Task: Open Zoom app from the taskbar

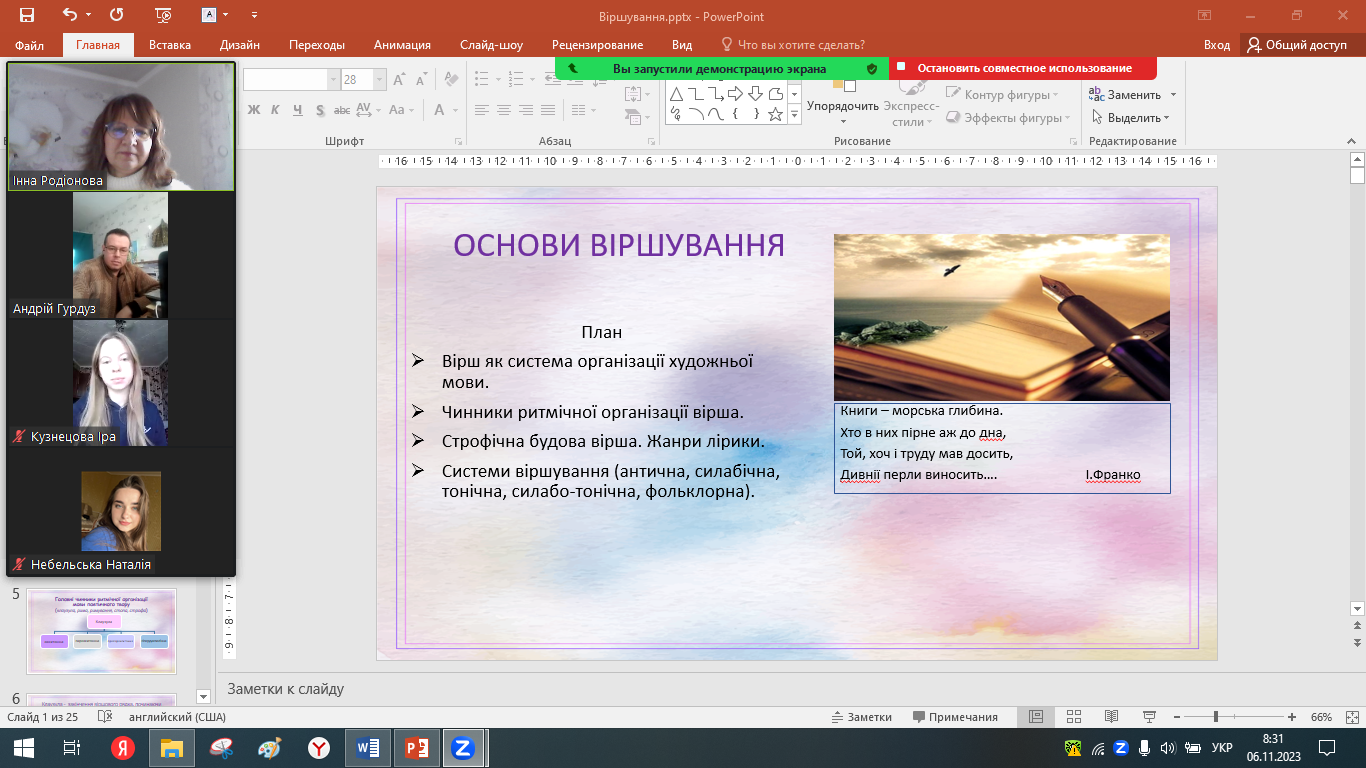Action: 462,747
